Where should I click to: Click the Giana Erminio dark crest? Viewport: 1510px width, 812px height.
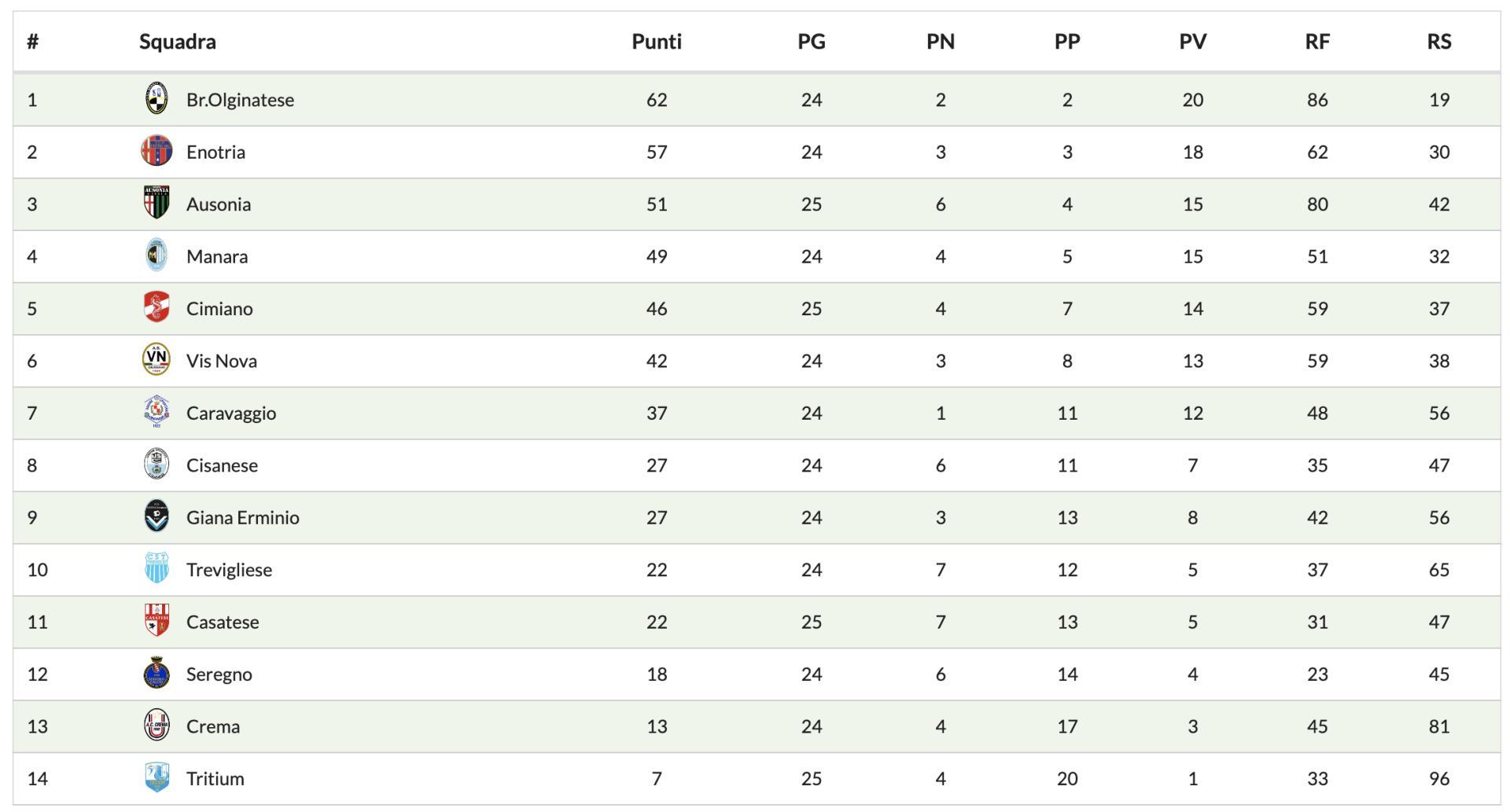tap(157, 516)
